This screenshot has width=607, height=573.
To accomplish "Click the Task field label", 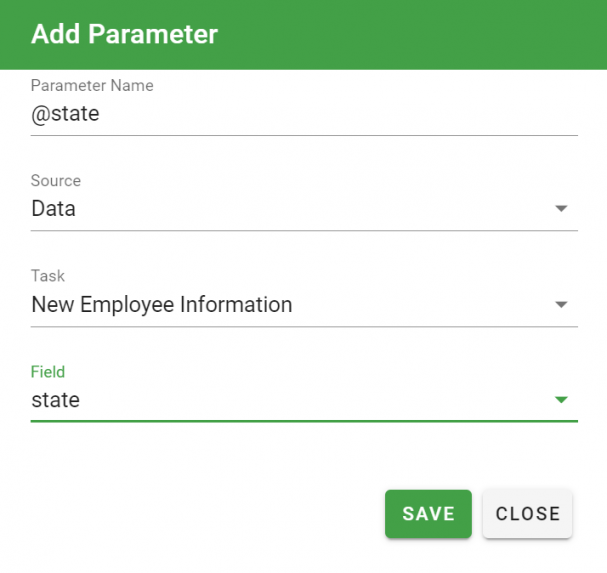I will [48, 276].
